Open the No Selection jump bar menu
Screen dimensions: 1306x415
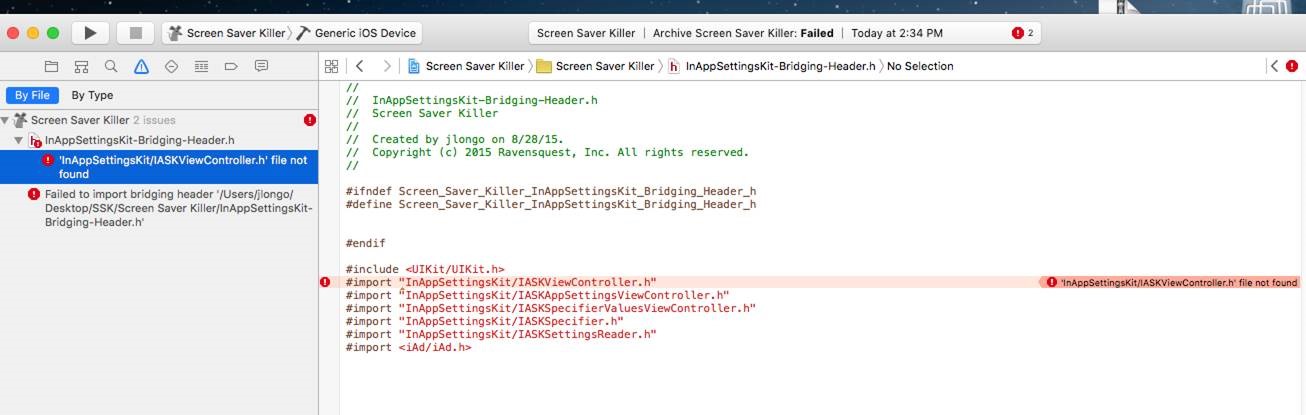920,66
